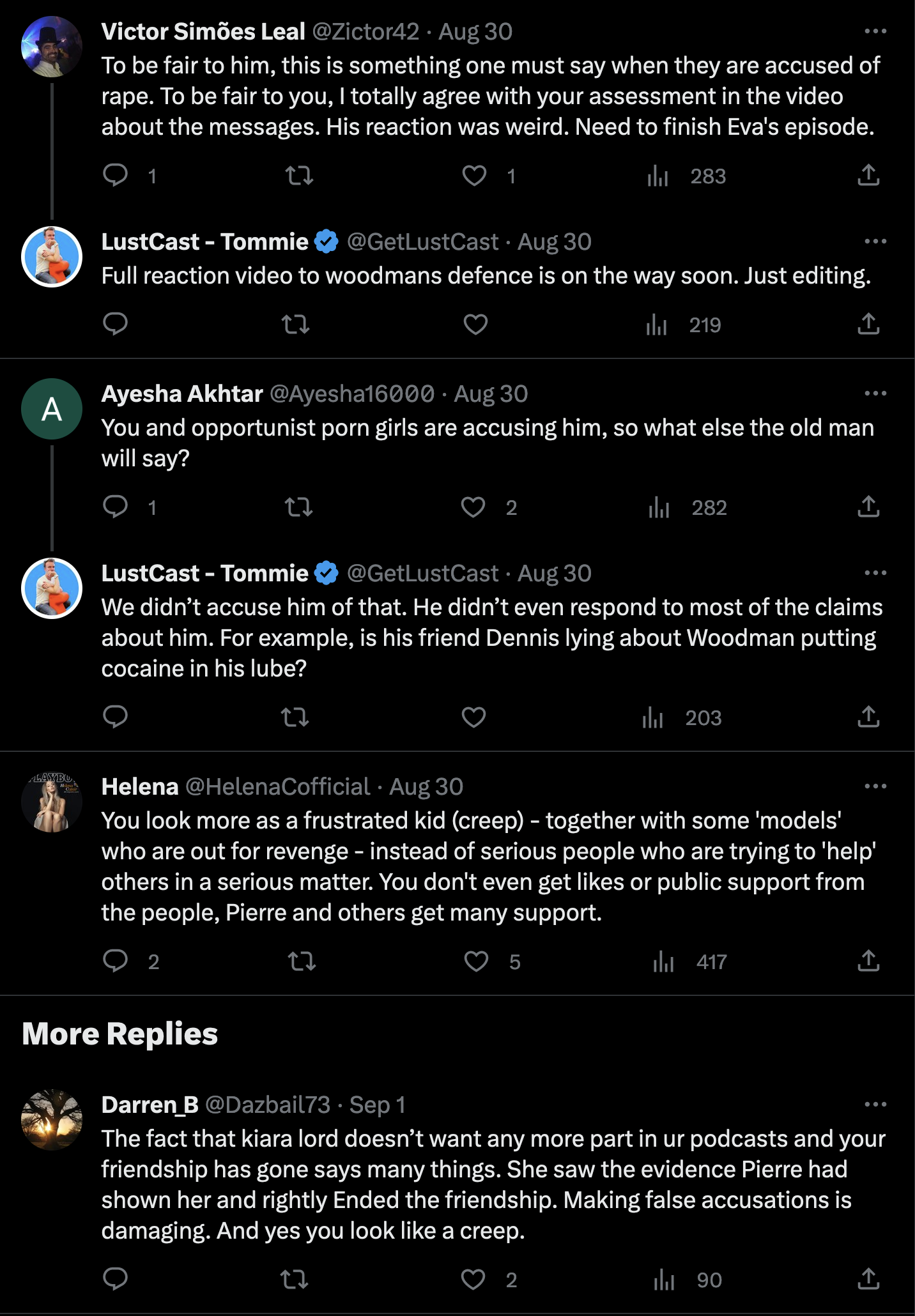The height and width of the screenshot is (1316, 915).
Task: Retweet LustCast's cocaine claim reply
Action: (x=295, y=717)
